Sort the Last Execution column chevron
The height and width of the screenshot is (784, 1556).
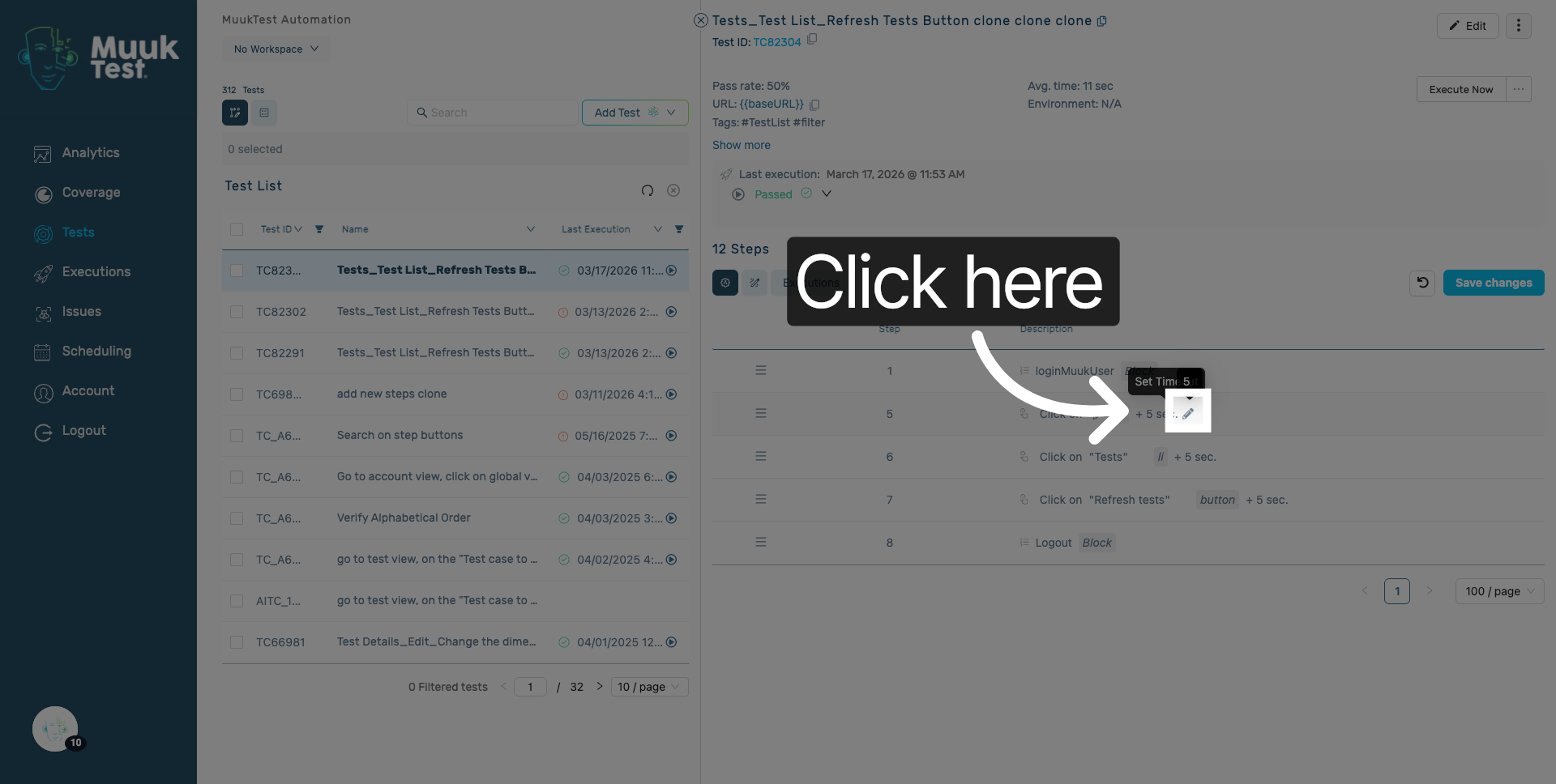[658, 229]
